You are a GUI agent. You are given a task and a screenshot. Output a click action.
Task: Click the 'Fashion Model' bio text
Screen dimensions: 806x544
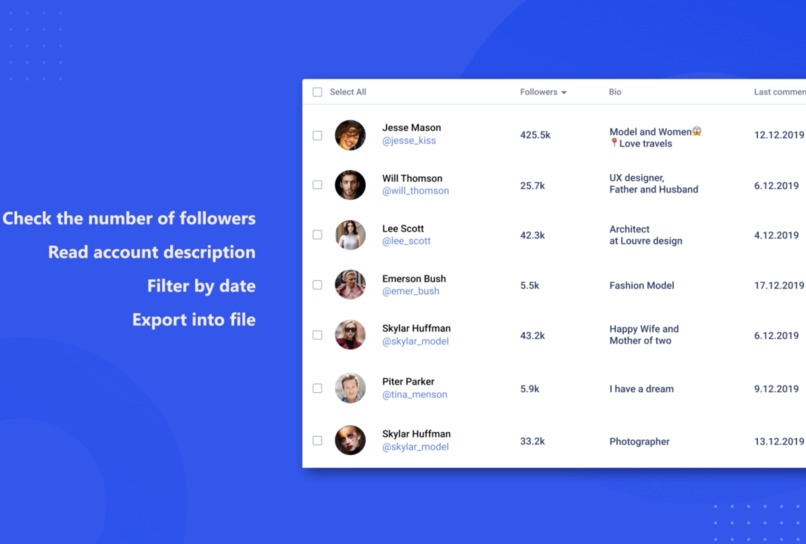click(642, 285)
